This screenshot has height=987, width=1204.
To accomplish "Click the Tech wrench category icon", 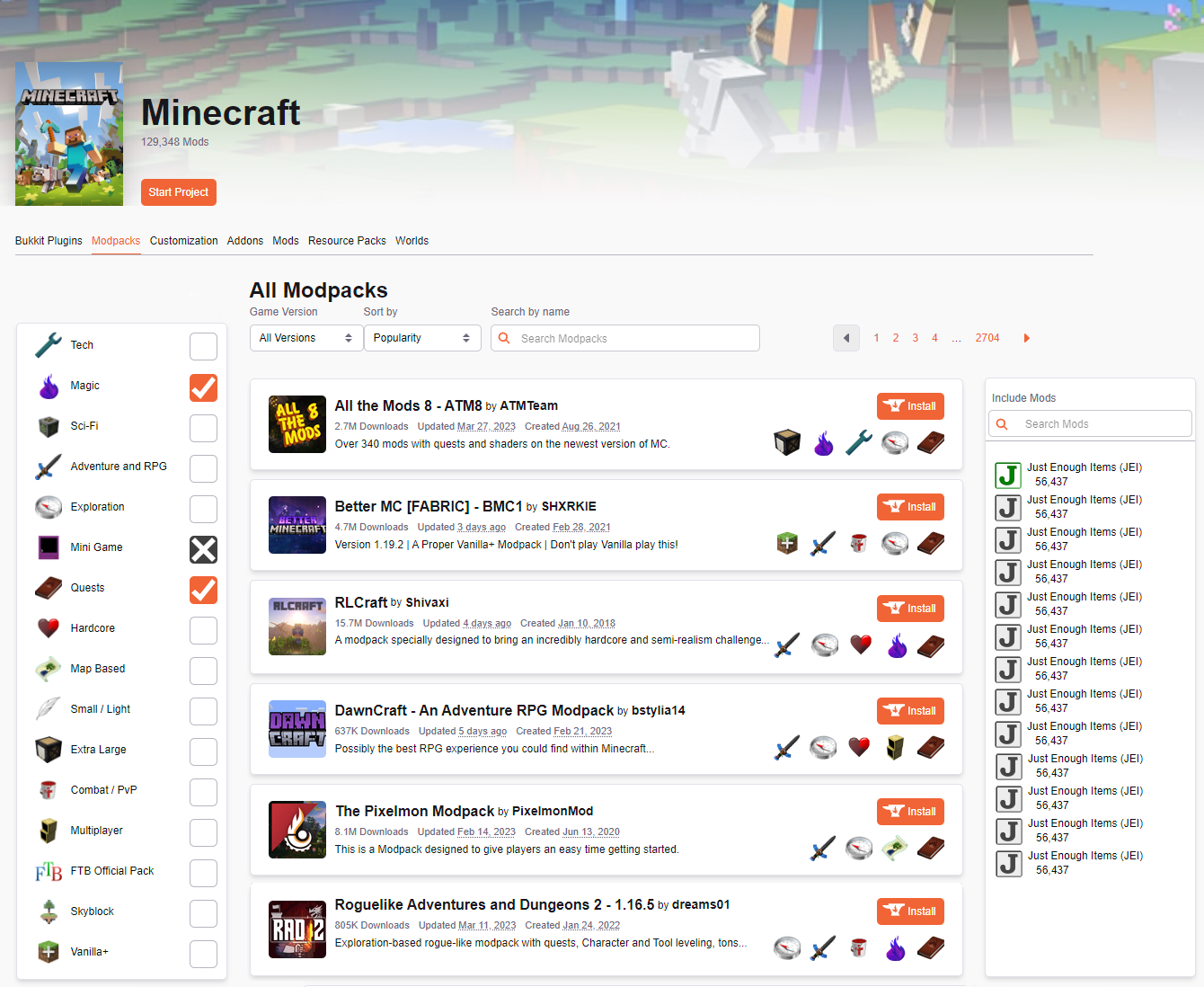I will pos(49,345).
